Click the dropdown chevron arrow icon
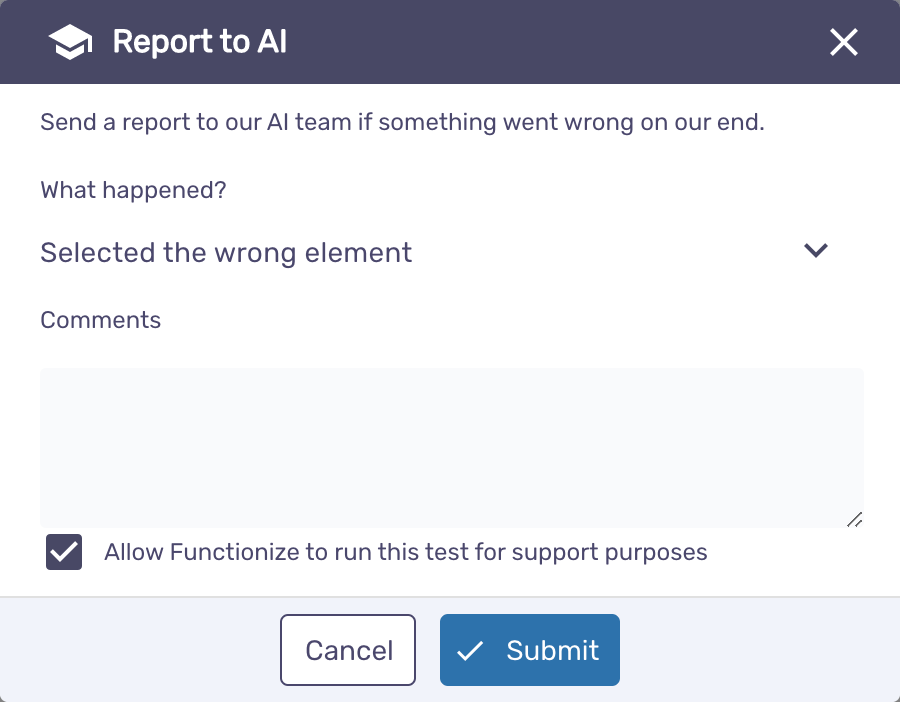900x702 pixels. coord(816,250)
